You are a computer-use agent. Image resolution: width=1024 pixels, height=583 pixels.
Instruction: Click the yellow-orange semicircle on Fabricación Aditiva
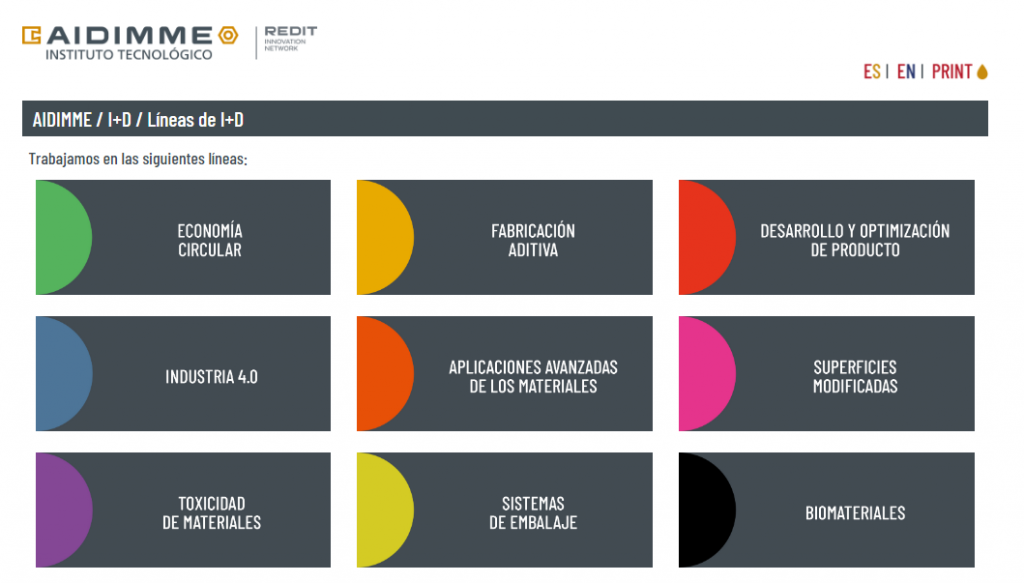(385, 237)
